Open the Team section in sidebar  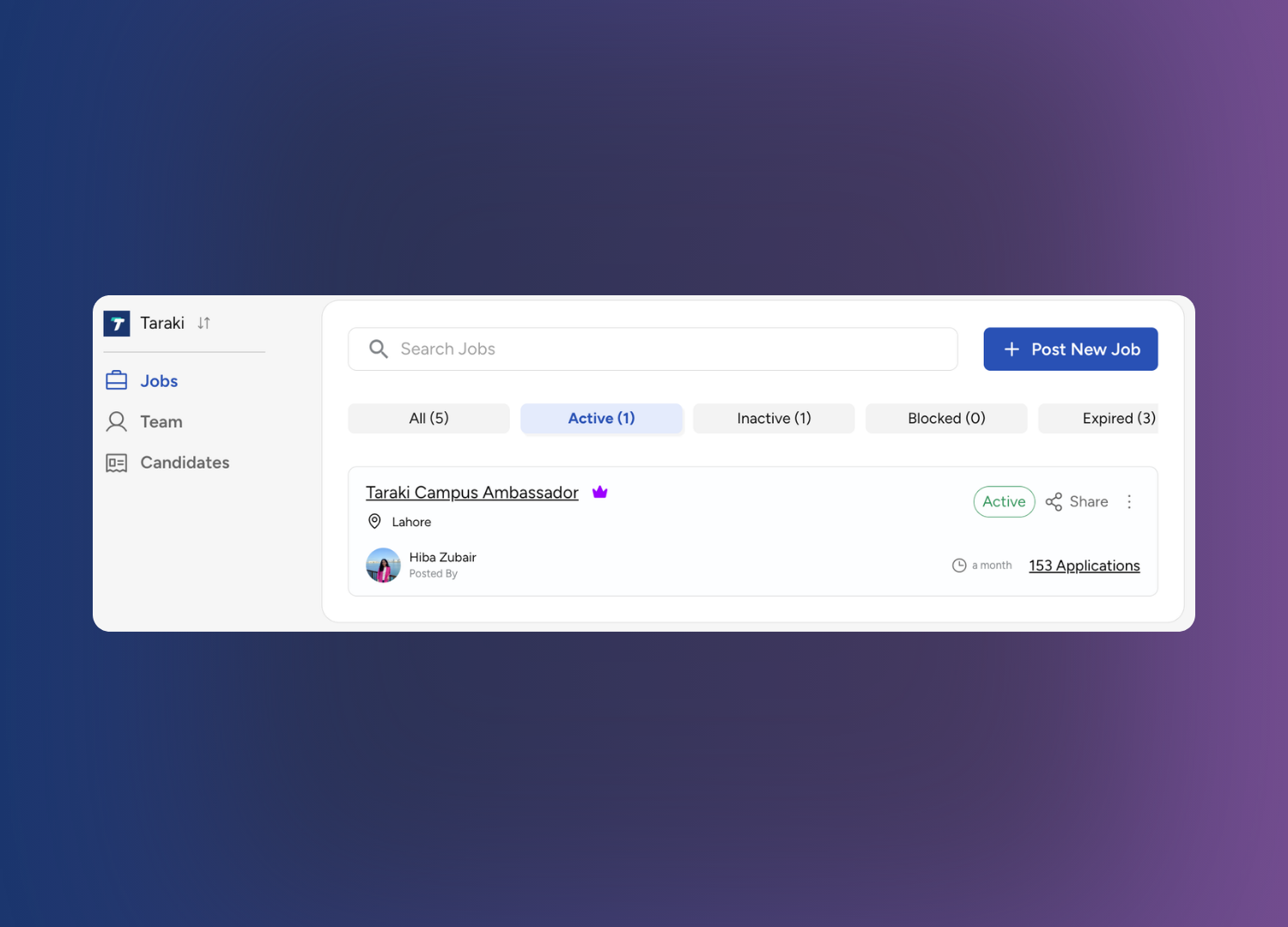(161, 421)
